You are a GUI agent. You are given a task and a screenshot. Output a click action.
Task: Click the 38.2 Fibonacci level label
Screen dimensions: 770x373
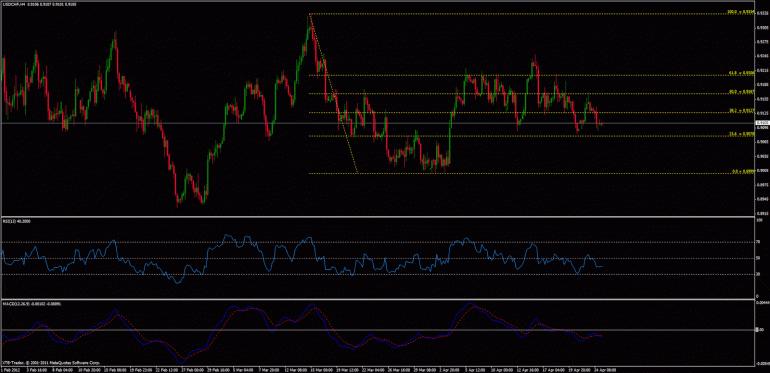point(741,111)
